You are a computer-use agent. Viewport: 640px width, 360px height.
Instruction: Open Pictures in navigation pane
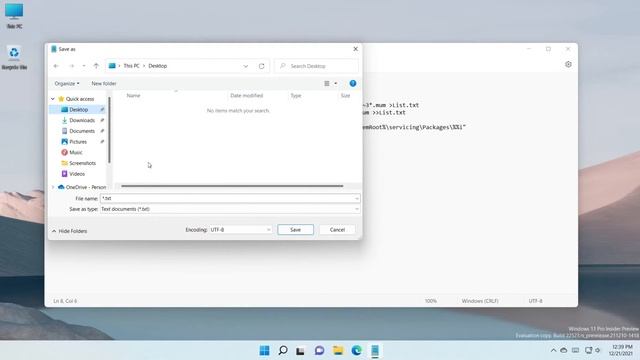[x=78, y=142]
